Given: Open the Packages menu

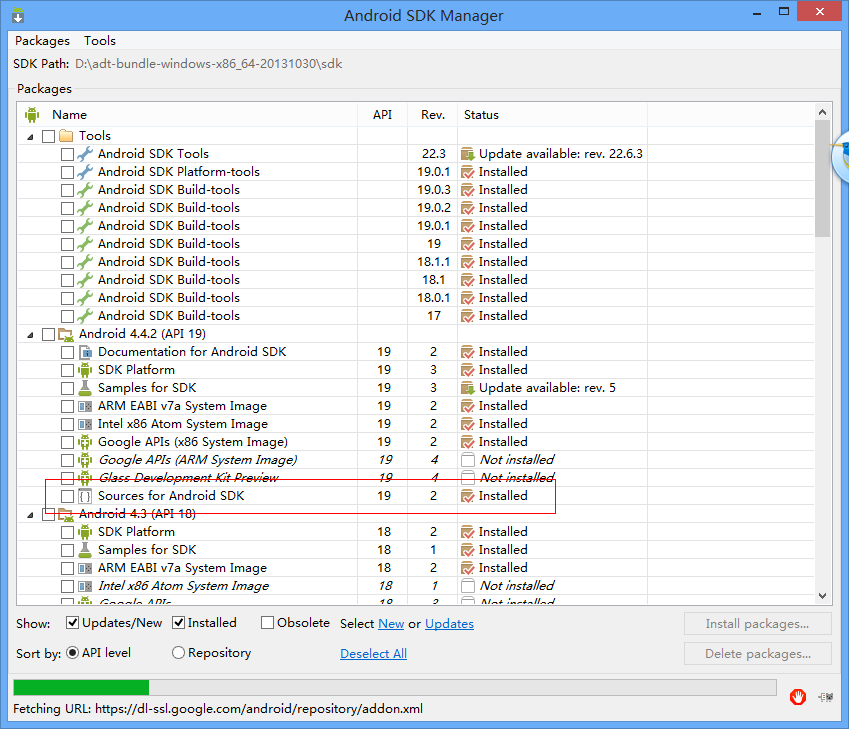Looking at the screenshot, I should [x=42, y=41].
